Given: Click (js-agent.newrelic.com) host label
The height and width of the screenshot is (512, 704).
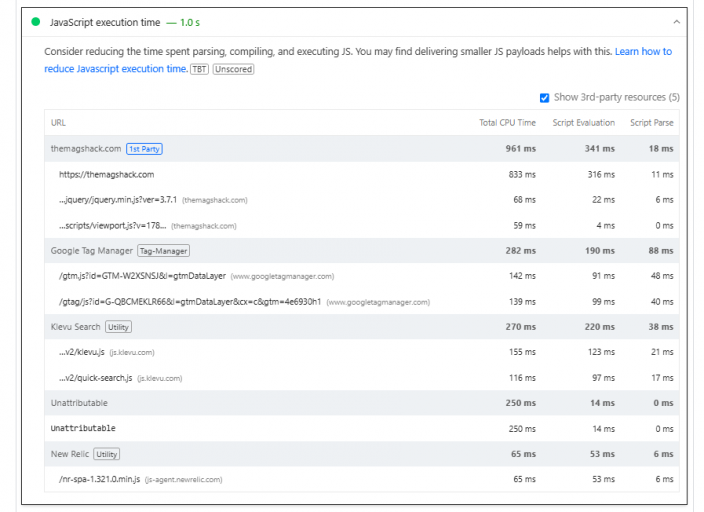Looking at the screenshot, I should pyautogui.click(x=183, y=480).
